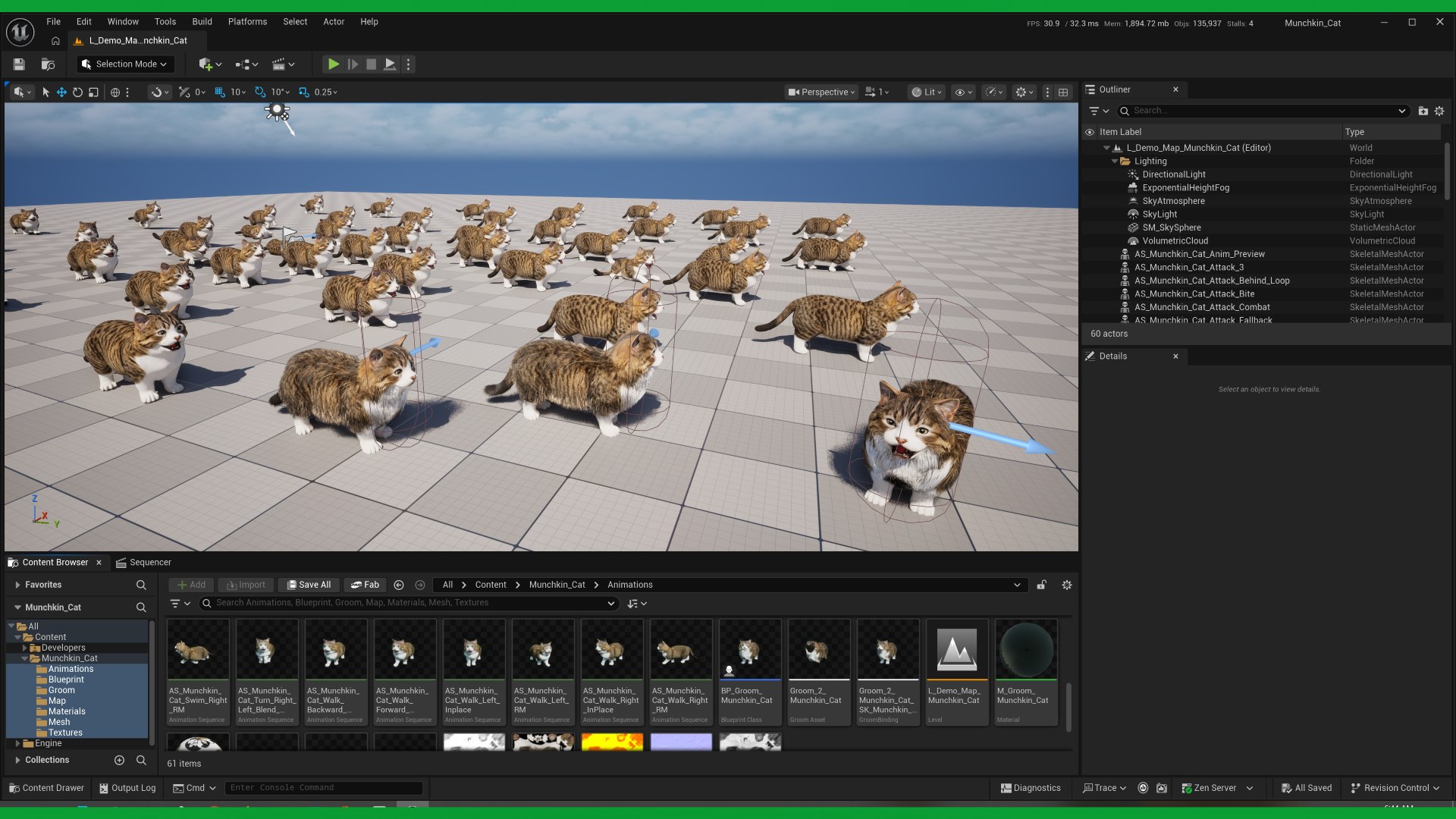1456x819 pixels.
Task: Select the Translate (move) transform tool
Action: click(61, 93)
